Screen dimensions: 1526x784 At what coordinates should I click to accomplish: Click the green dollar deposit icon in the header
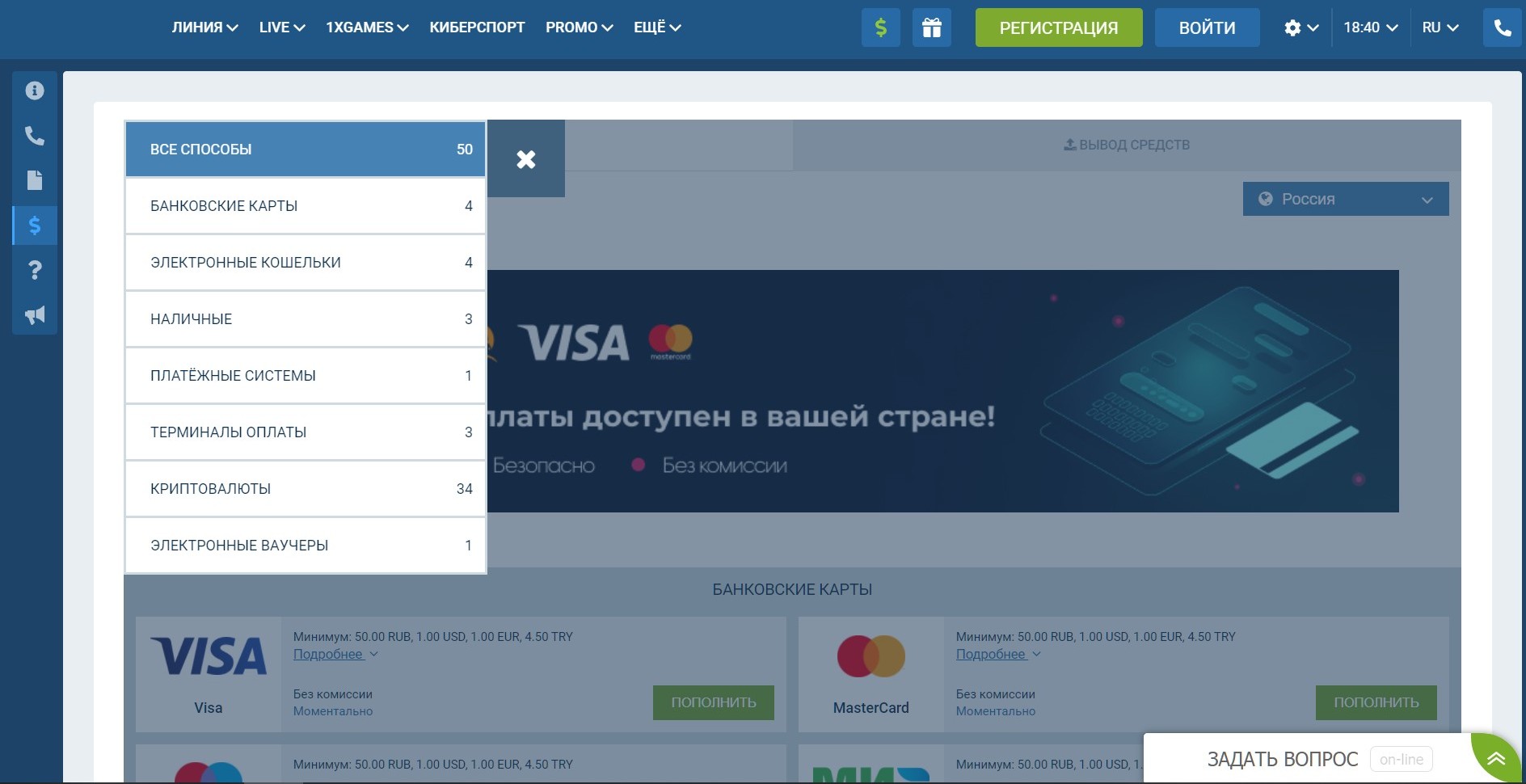point(881,28)
